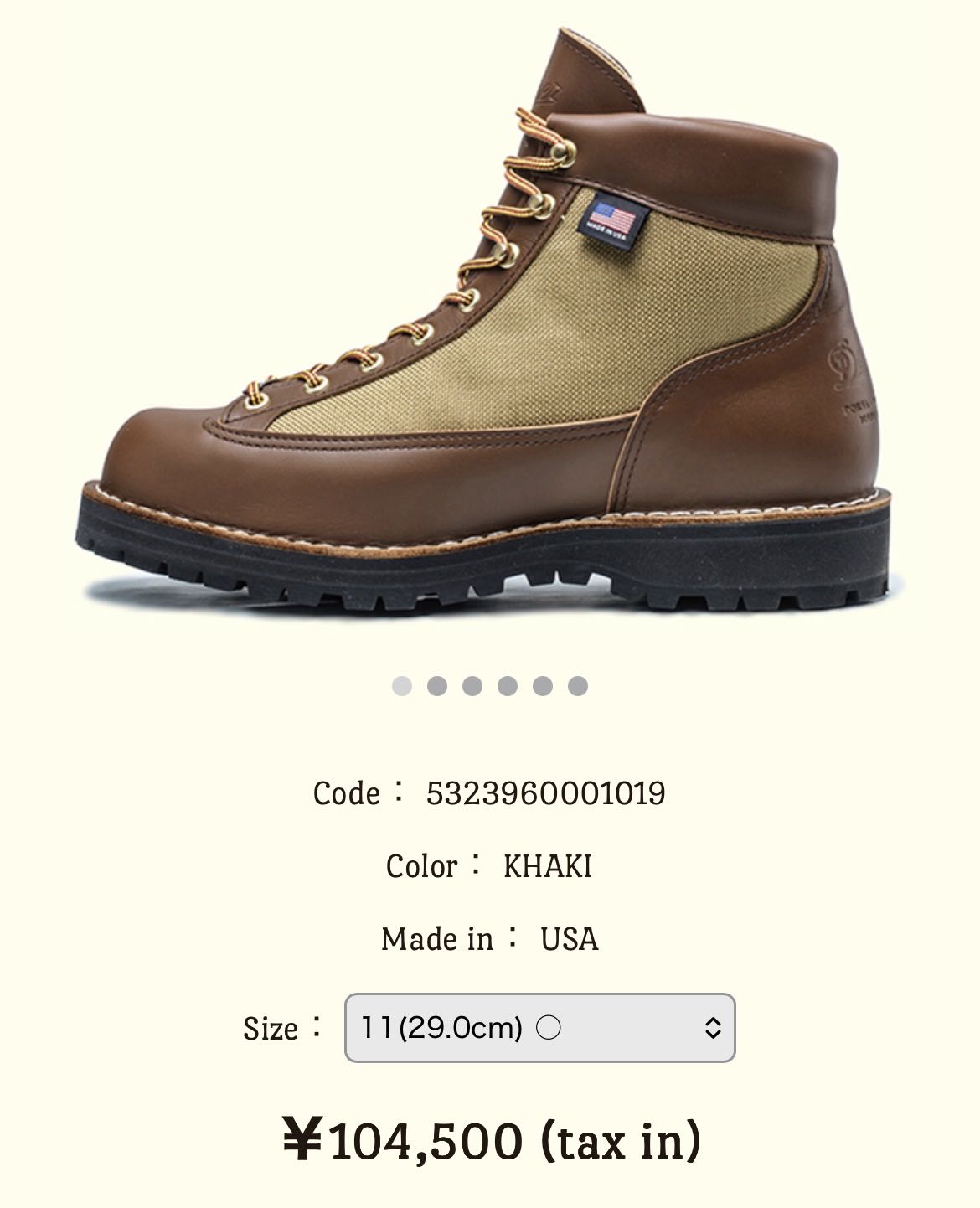Click the Made in label text
Screen dimensions: 980x1208
(x=437, y=939)
